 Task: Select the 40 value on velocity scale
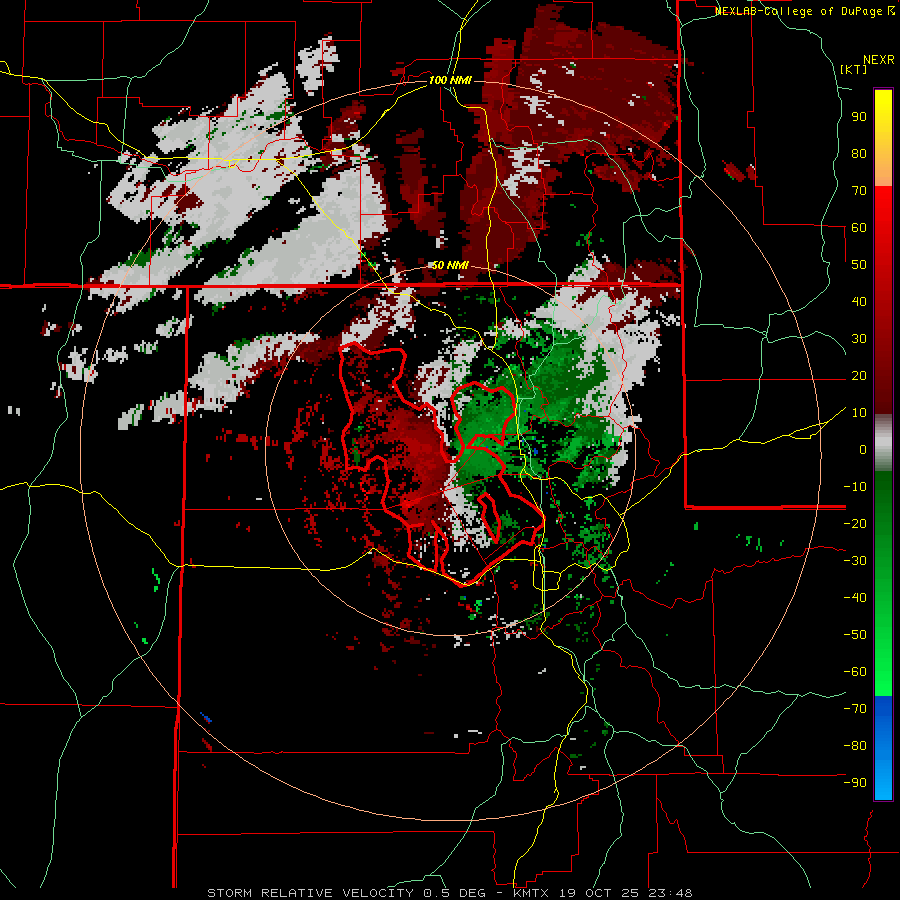click(859, 301)
